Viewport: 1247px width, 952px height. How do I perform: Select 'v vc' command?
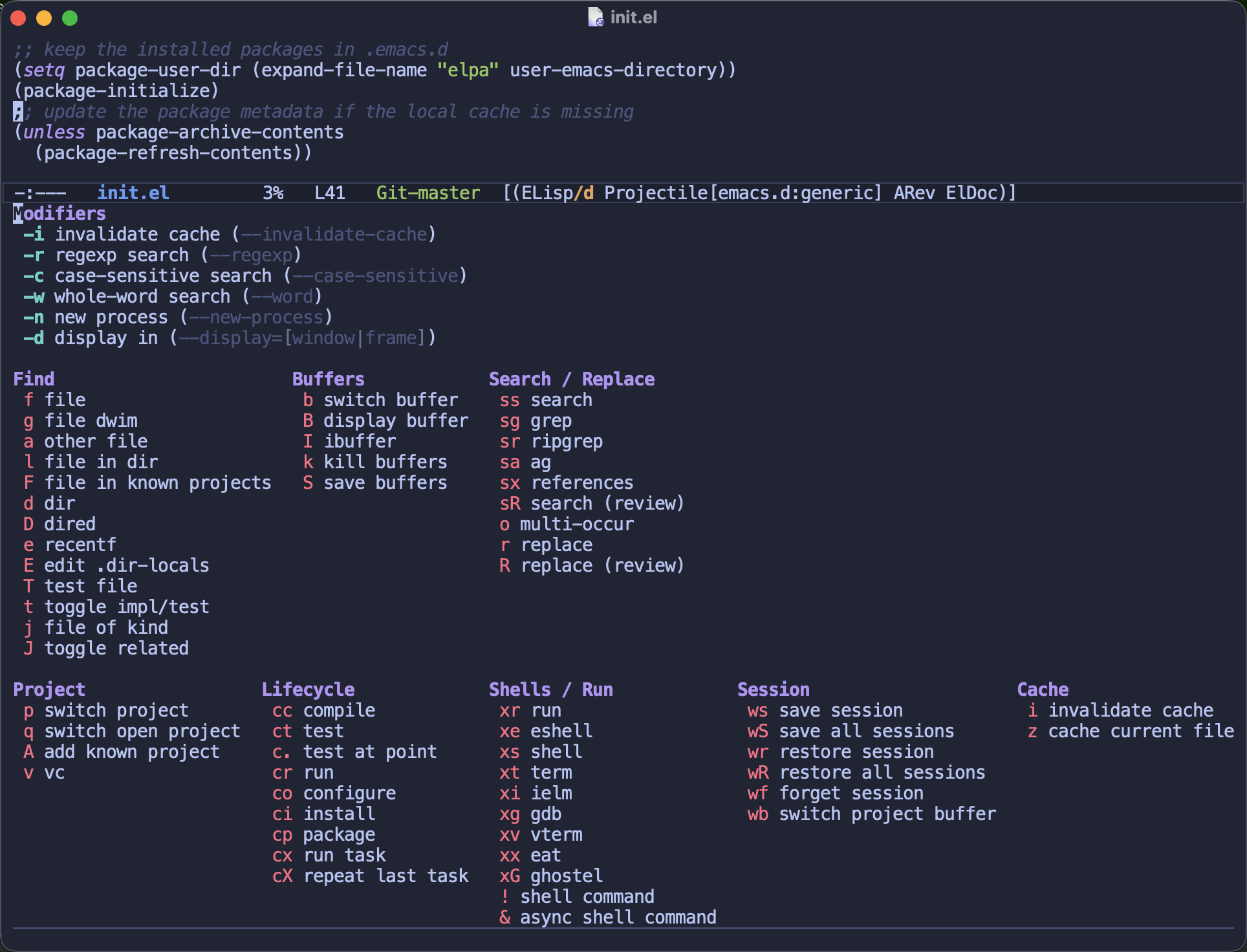(44, 772)
